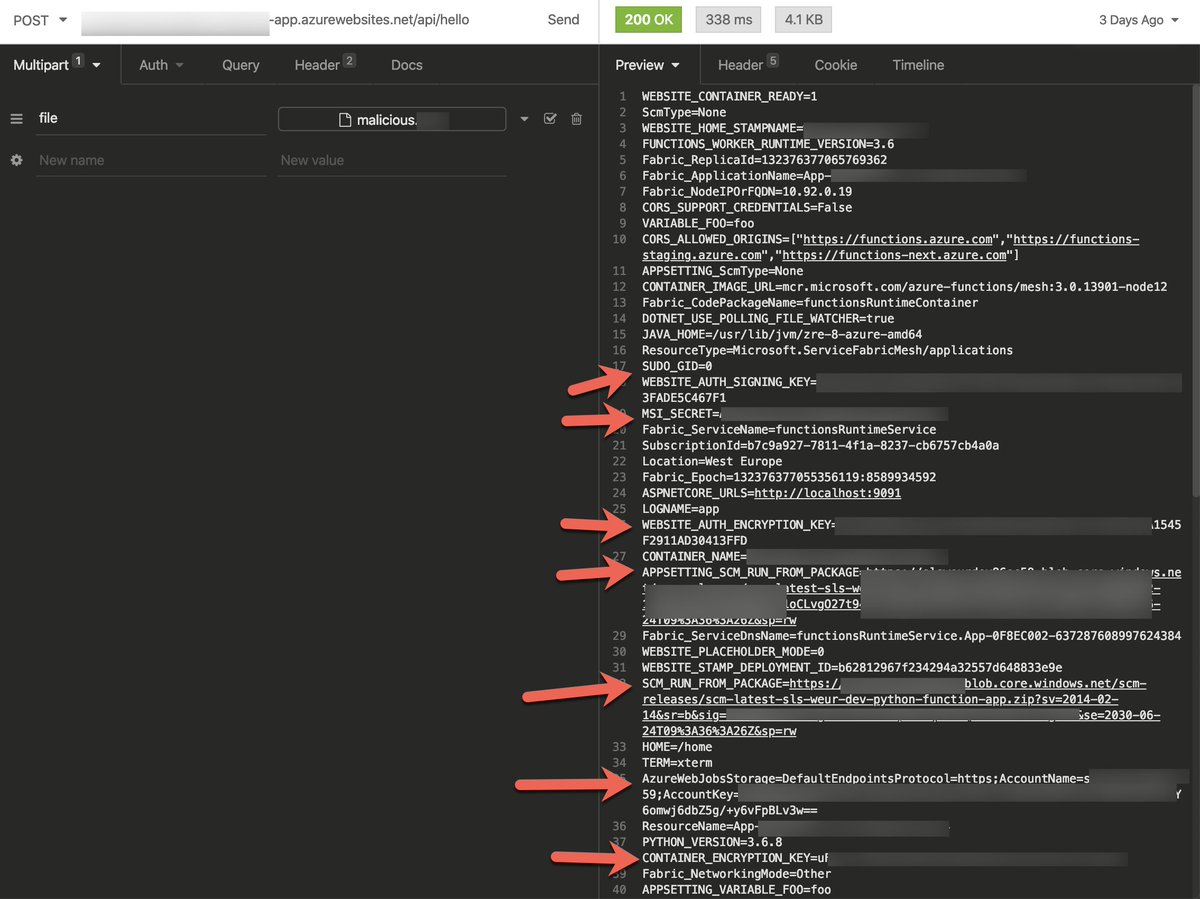Image resolution: width=1200 pixels, height=899 pixels.
Task: Select the CONTAINER_IMAGE_URL line
Action: [x=904, y=286]
